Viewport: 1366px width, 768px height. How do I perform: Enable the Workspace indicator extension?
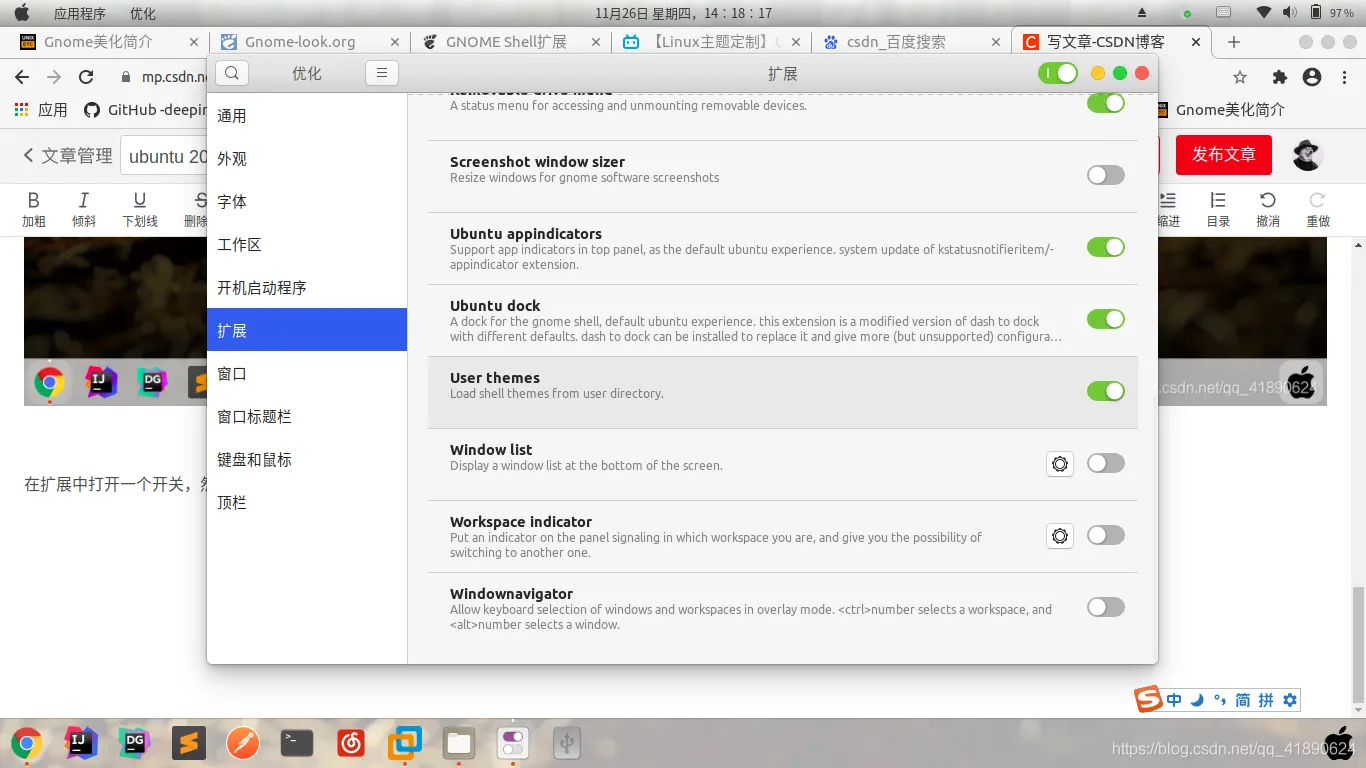click(1106, 535)
